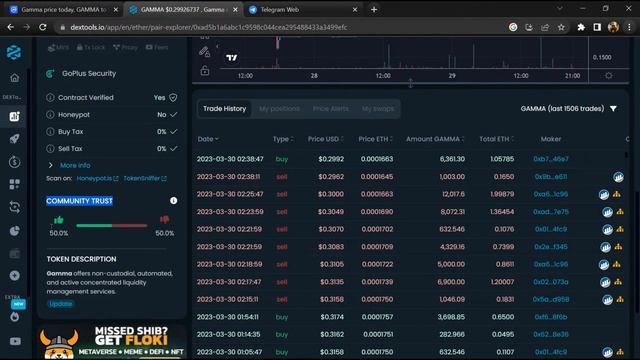This screenshot has width=640, height=360.
Task: Click the chart pane resize handle
Action: coord(411,83)
